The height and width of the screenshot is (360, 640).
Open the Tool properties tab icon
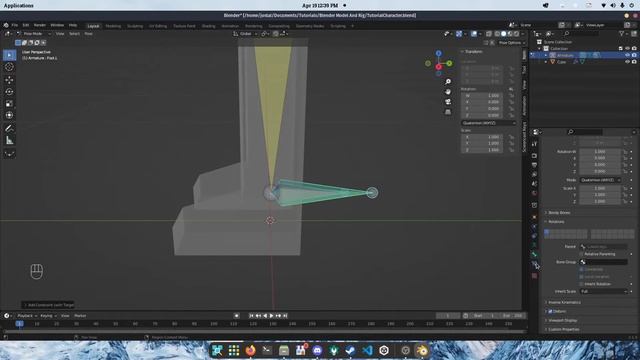[534, 144]
